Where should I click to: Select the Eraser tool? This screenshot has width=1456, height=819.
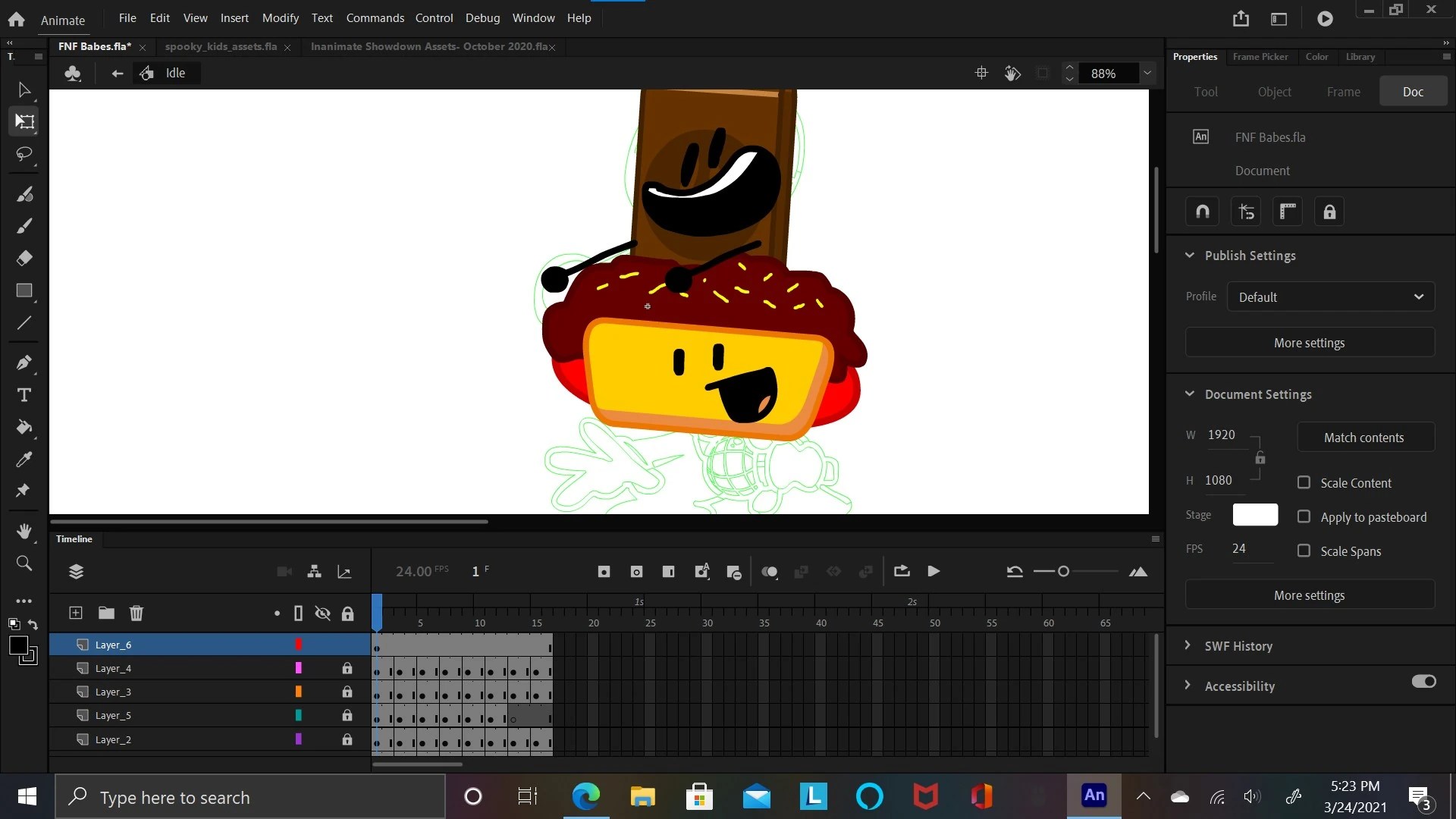click(24, 258)
